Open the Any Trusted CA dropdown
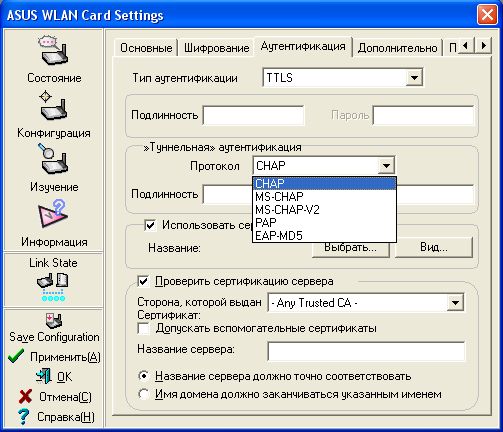The width and height of the screenshot is (503, 432). click(455, 303)
